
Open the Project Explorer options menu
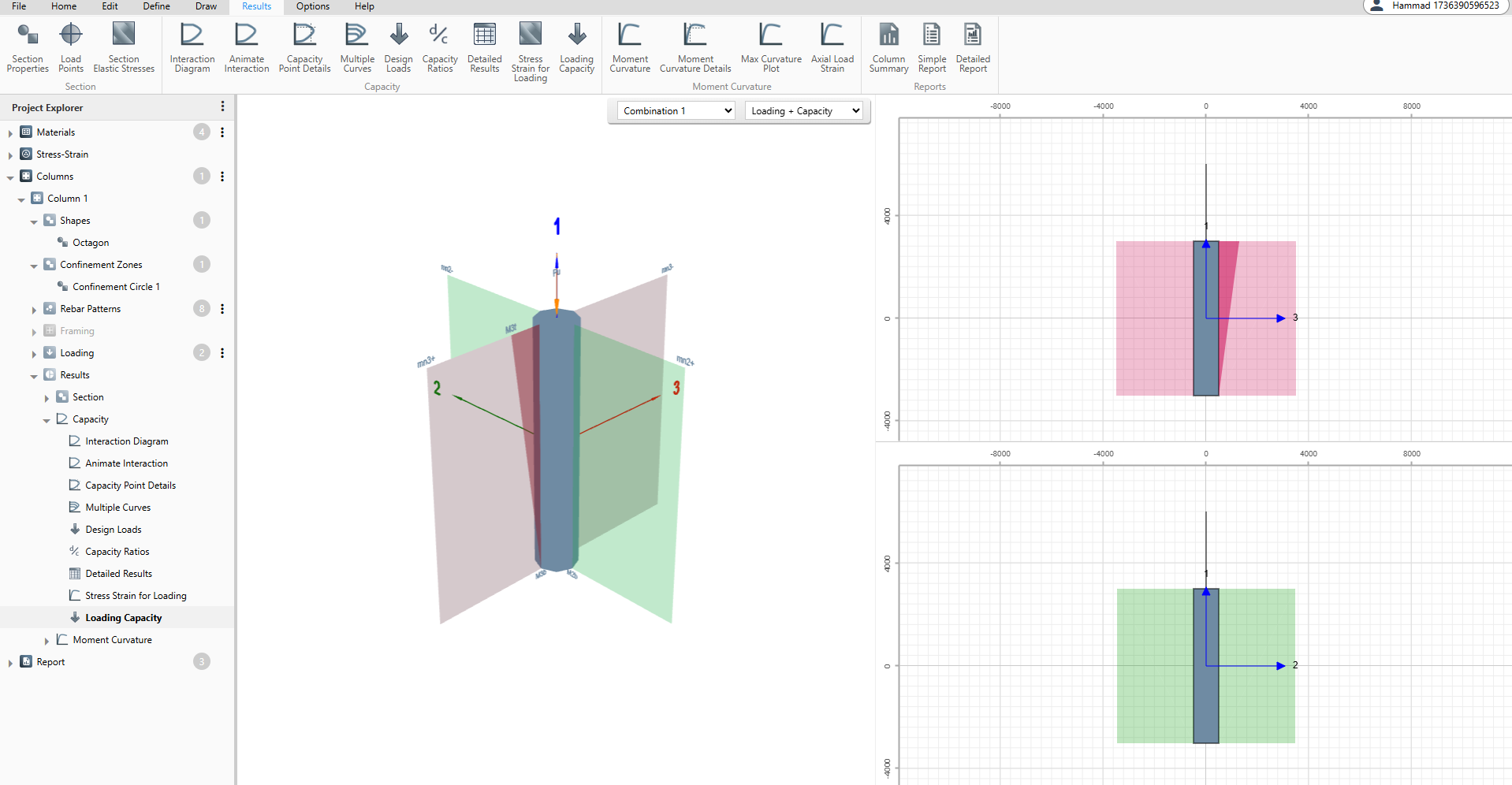point(222,107)
